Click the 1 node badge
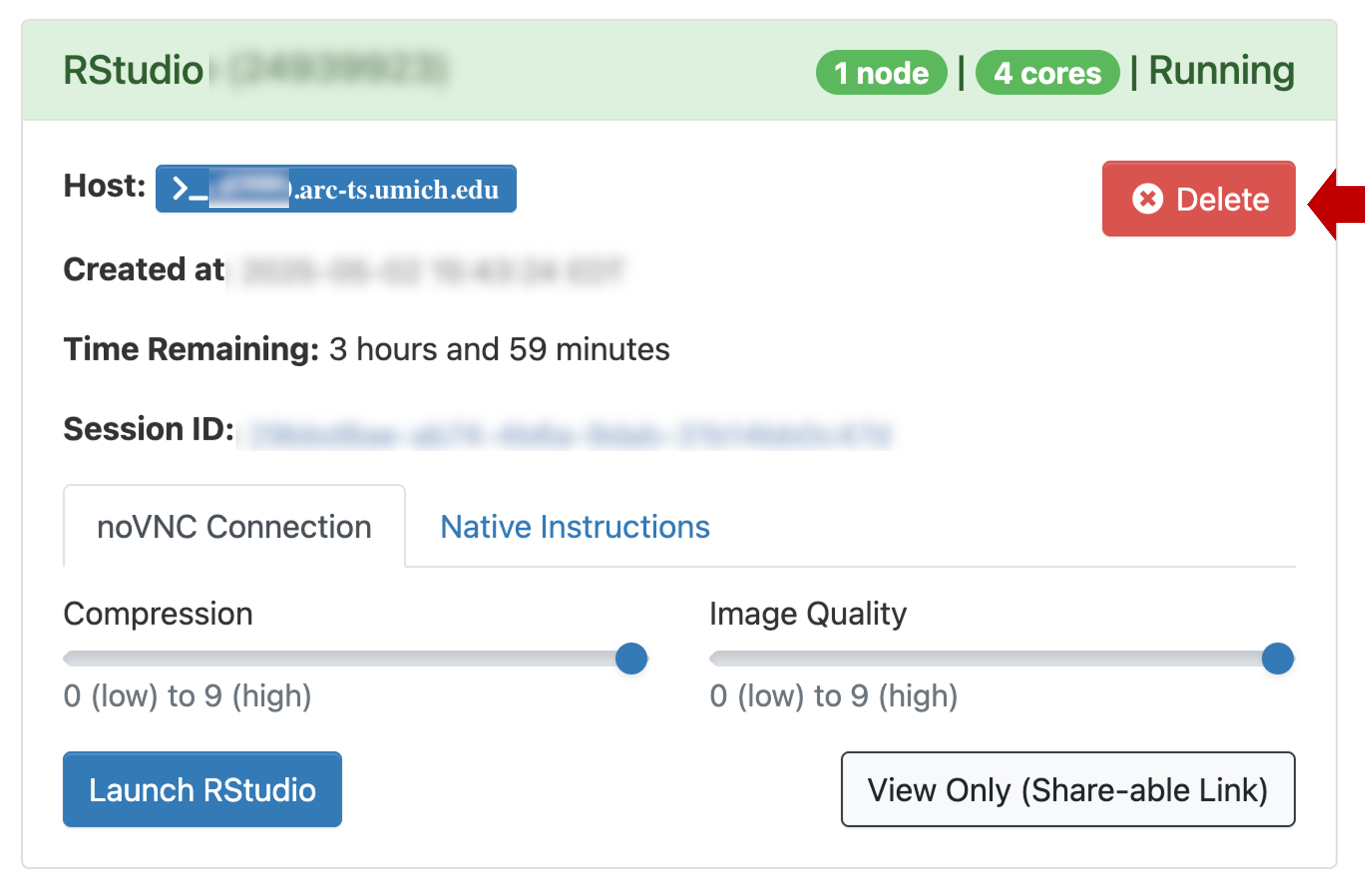The width and height of the screenshot is (1365, 896). tap(881, 73)
